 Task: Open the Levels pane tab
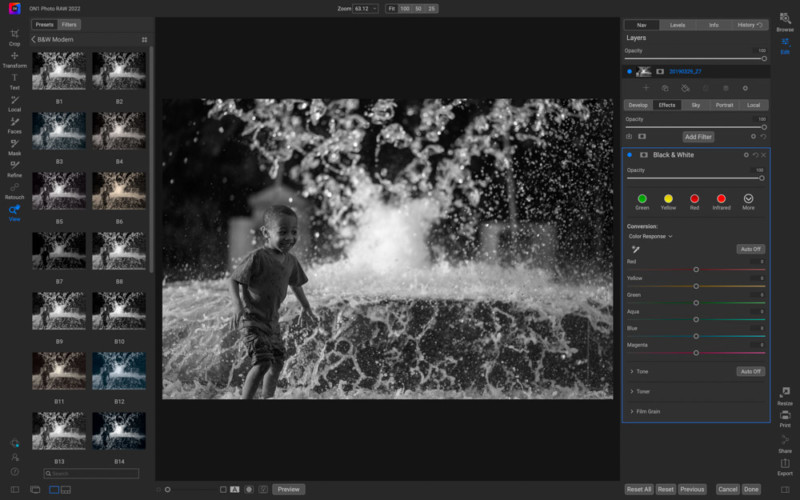click(678, 25)
